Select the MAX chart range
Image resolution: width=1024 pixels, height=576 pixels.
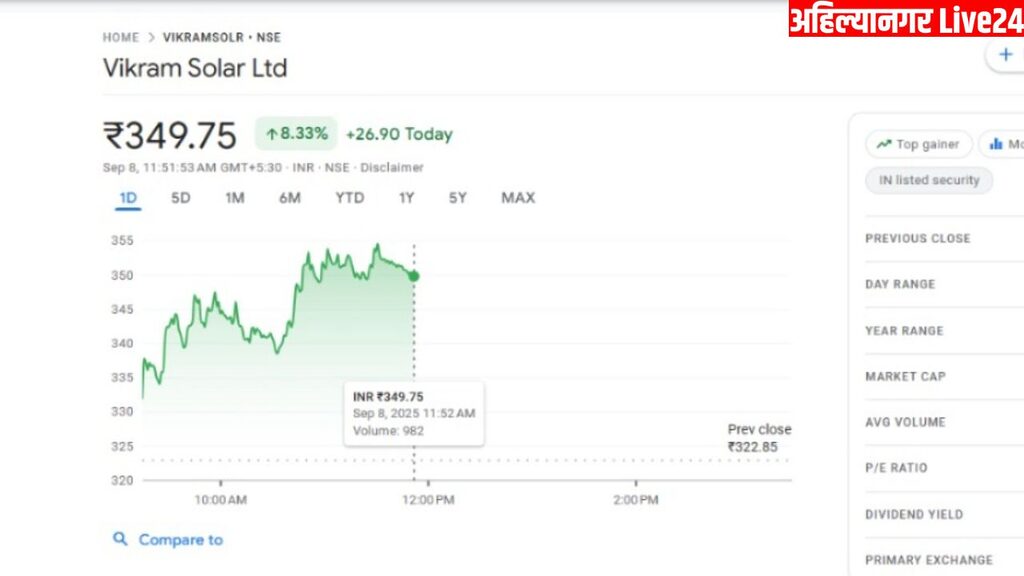518,198
